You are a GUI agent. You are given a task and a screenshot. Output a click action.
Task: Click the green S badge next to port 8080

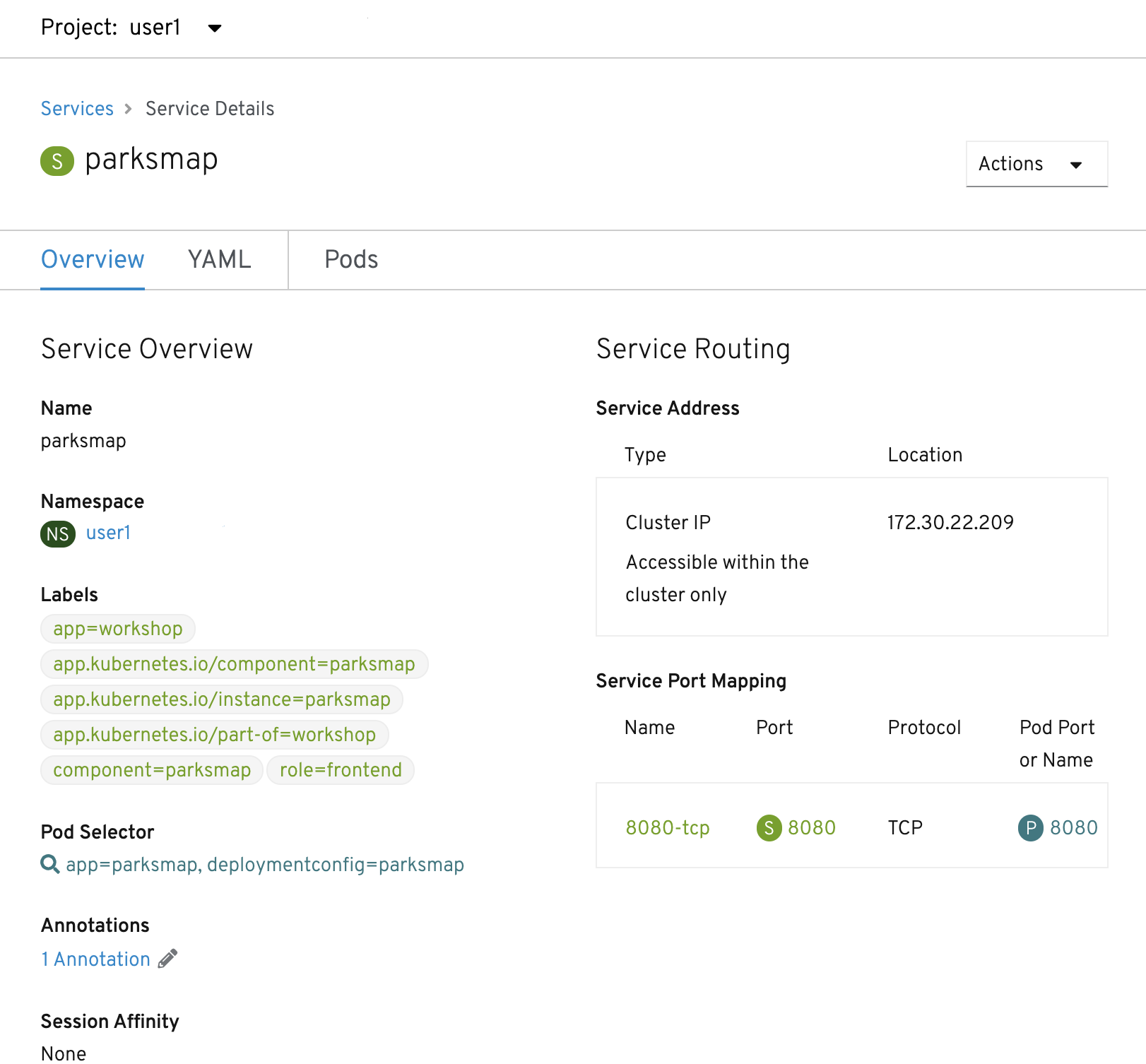(x=769, y=827)
